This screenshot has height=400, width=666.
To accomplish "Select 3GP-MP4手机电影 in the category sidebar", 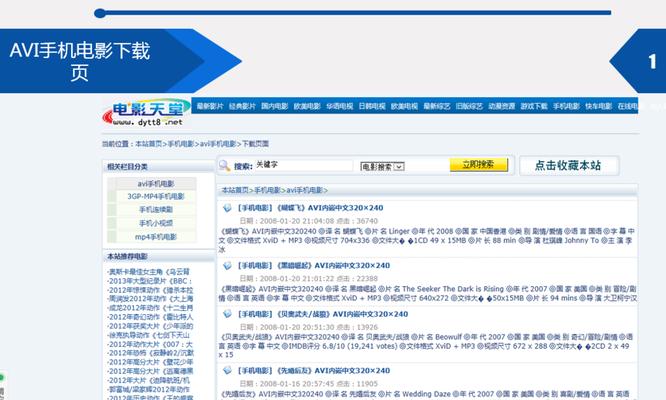I will pyautogui.click(x=156, y=197).
